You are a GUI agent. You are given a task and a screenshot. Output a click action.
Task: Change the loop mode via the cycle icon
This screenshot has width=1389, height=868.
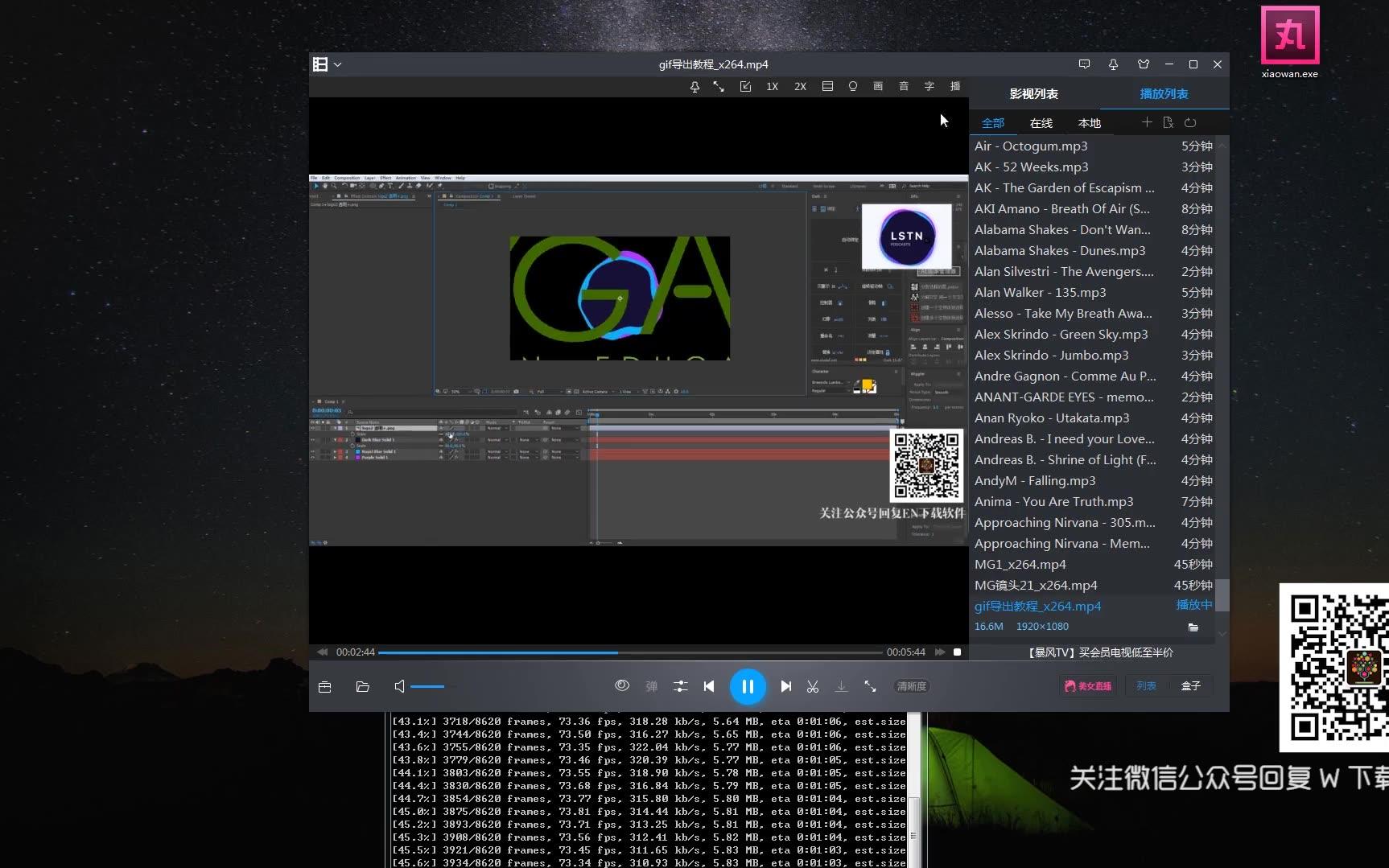(x=1190, y=122)
